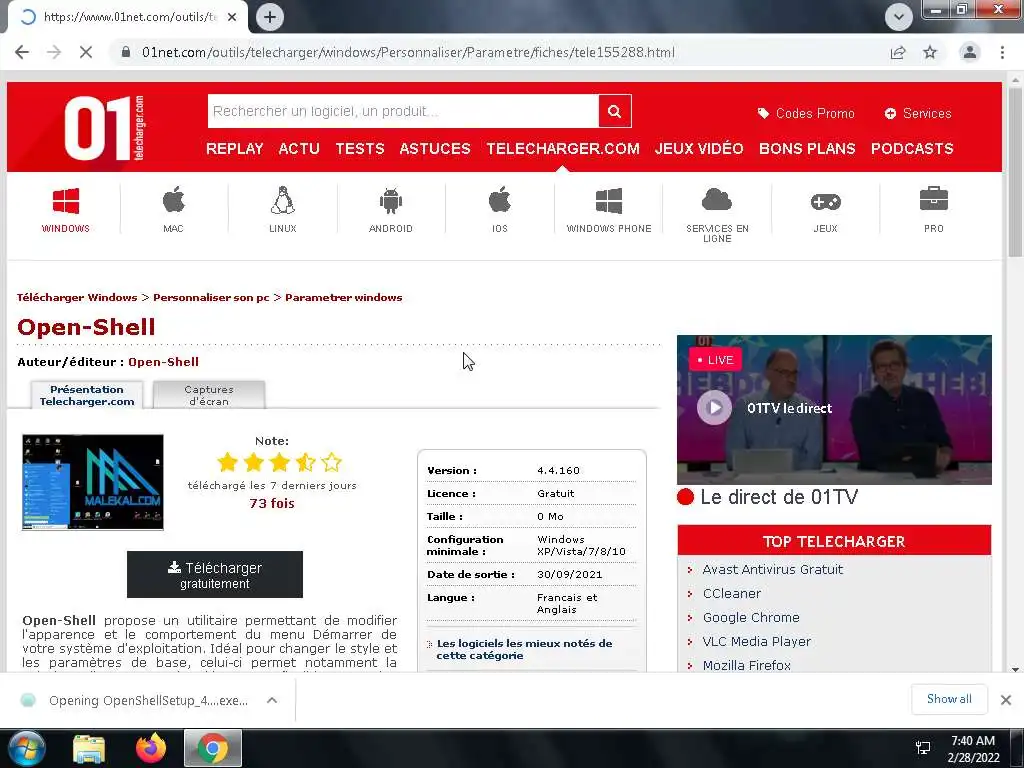Open the REPLAY menu item
Image resolution: width=1024 pixels, height=768 pixels.
pyautogui.click(x=234, y=149)
